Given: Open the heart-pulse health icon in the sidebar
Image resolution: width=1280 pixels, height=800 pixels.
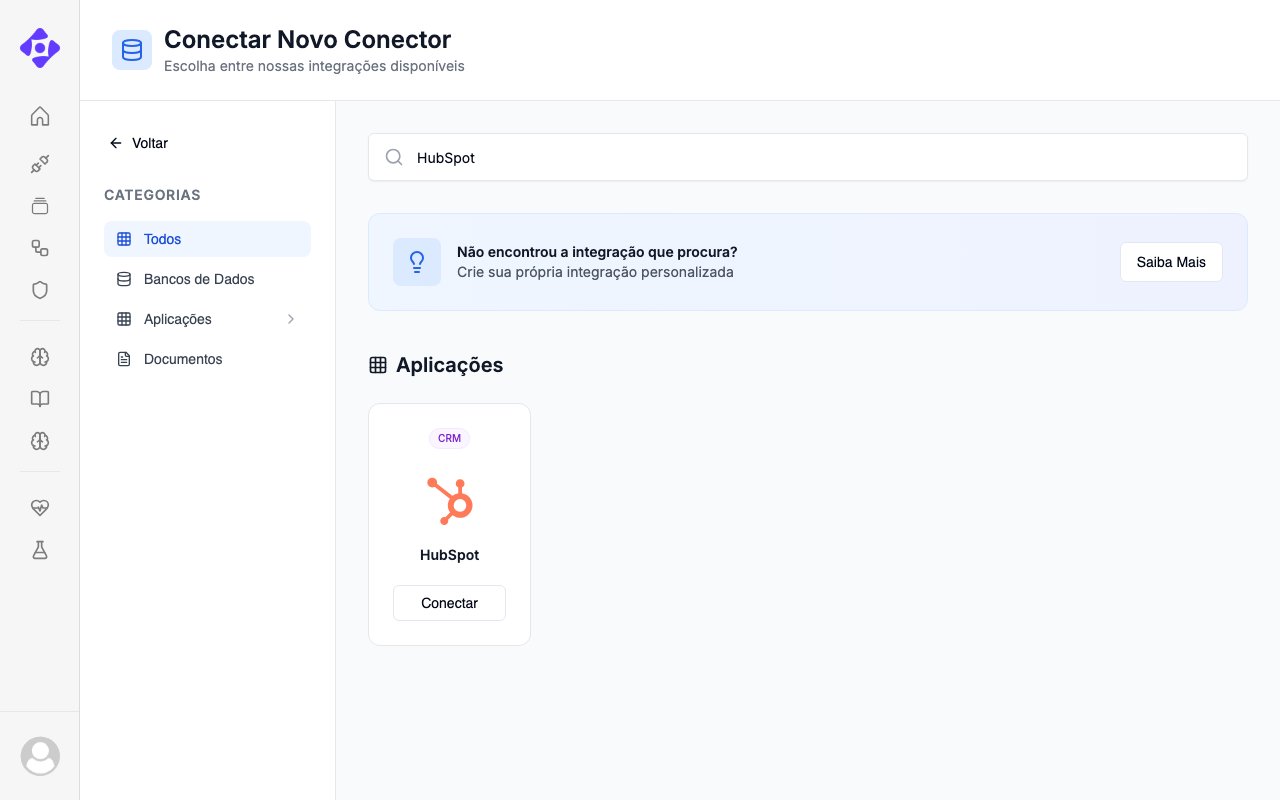Looking at the screenshot, I should [x=40, y=508].
